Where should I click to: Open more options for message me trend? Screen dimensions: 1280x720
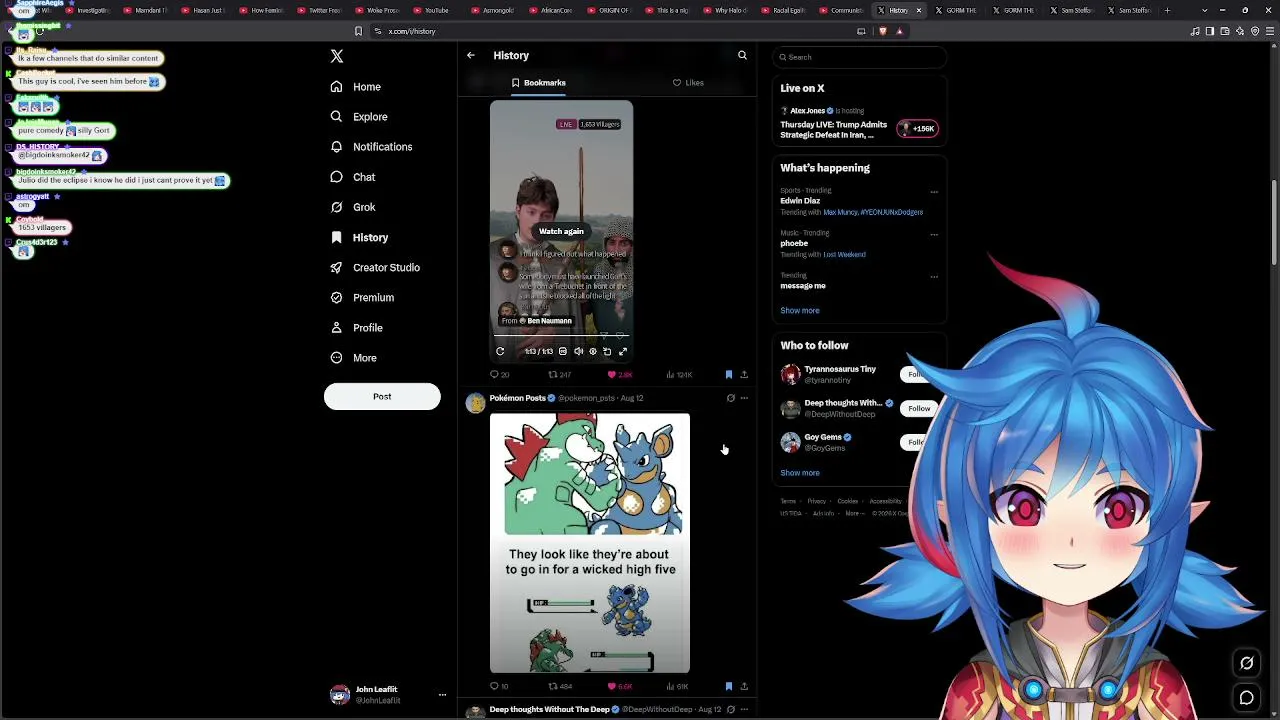[x=934, y=276]
